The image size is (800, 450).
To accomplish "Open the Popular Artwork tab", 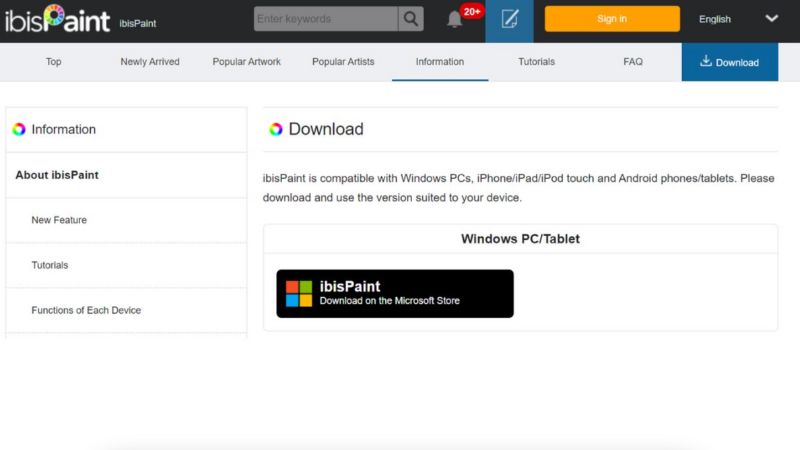I will 246,62.
